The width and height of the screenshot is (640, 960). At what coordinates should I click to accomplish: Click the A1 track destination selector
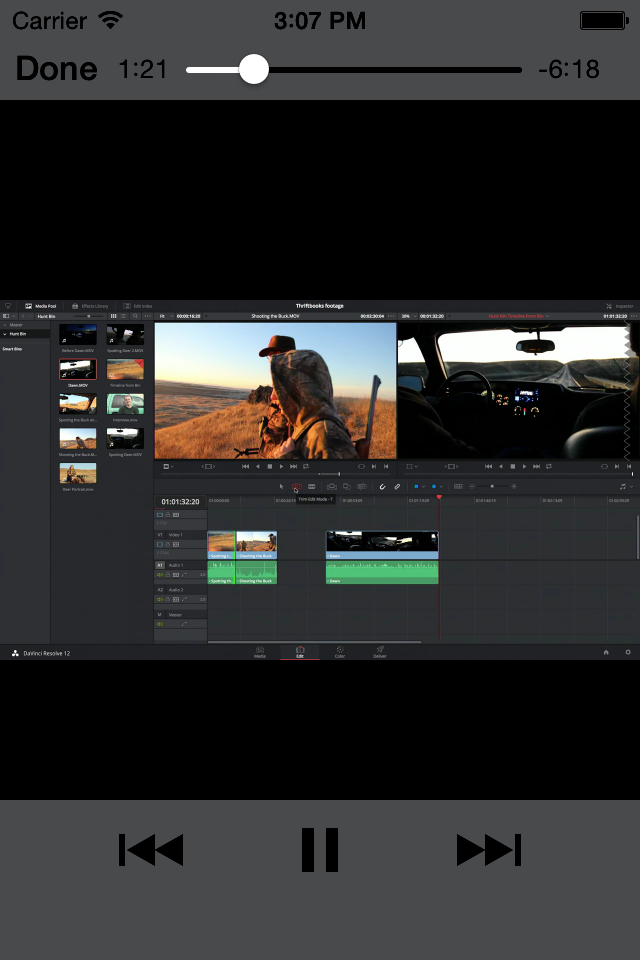[x=160, y=565]
